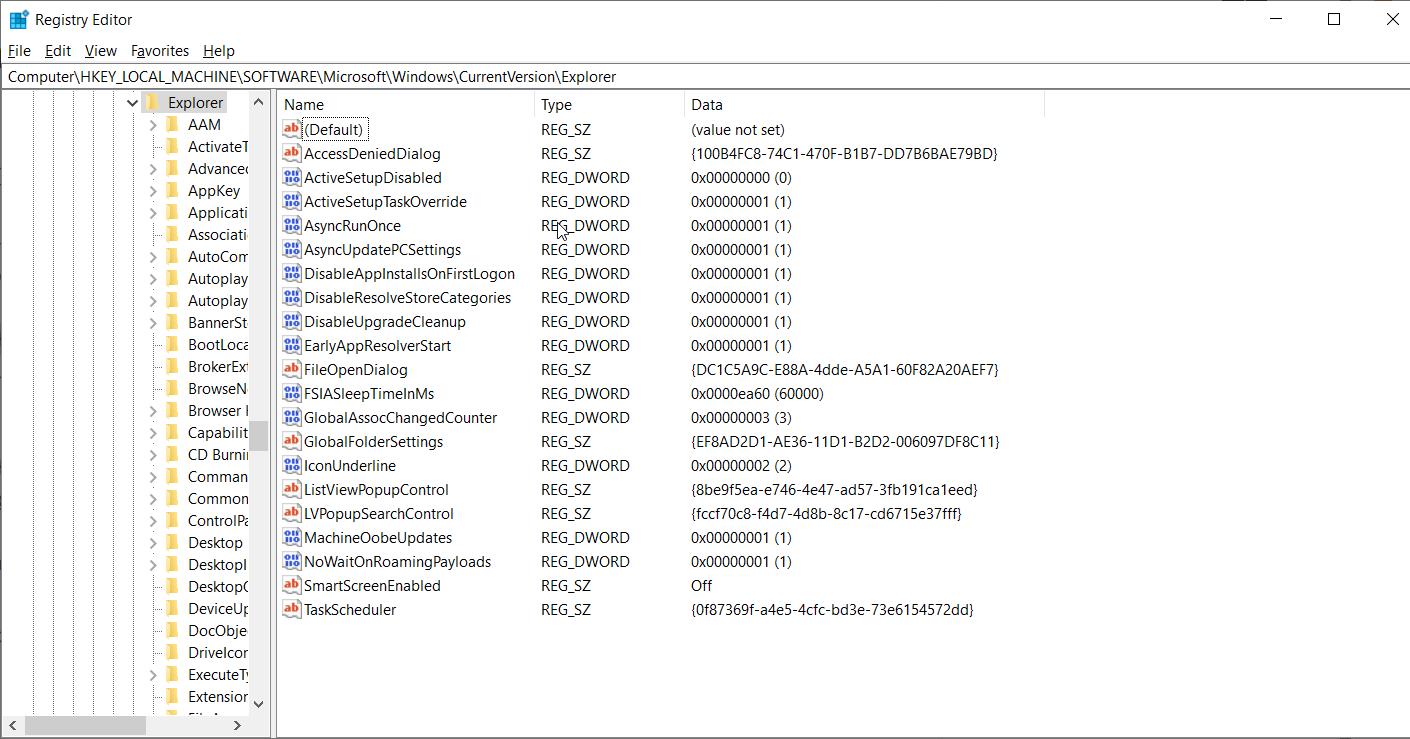Viewport: 1410px width, 739px height.
Task: Click the tree pane scroll up arrow
Action: click(x=258, y=103)
